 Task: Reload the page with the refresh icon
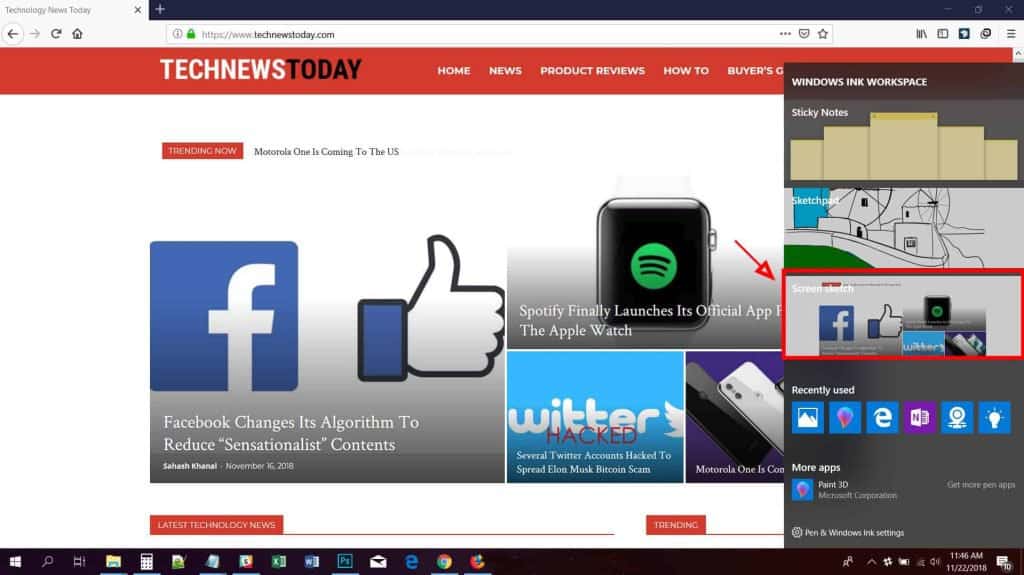click(56, 34)
